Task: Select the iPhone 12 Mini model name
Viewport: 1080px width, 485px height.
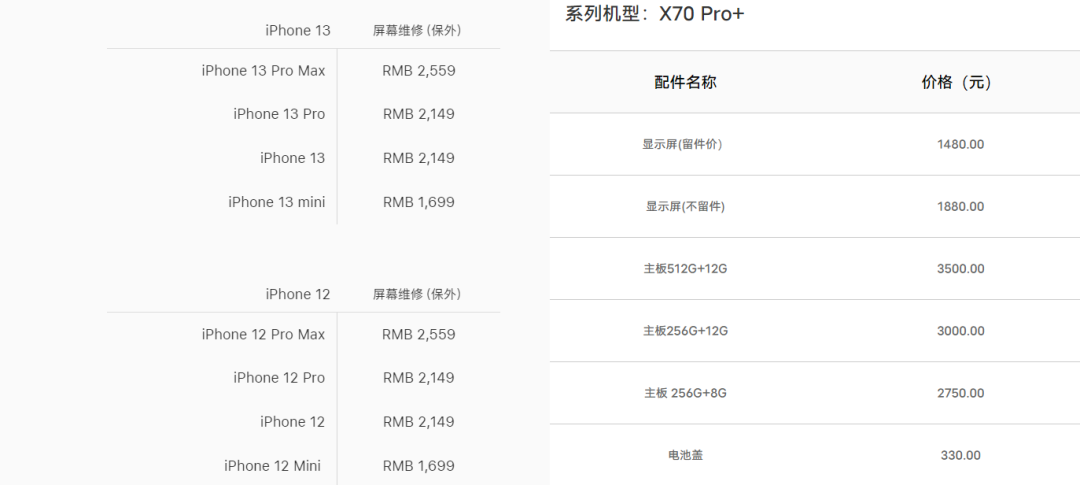Action: [272, 466]
